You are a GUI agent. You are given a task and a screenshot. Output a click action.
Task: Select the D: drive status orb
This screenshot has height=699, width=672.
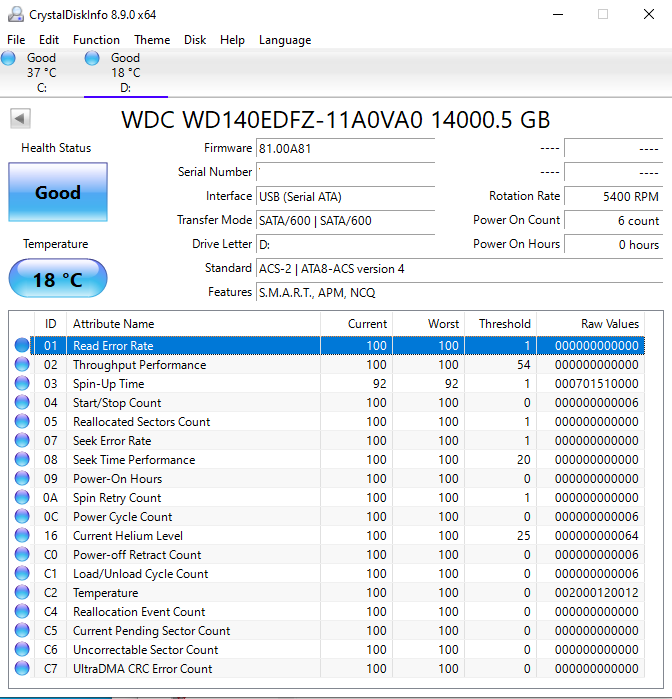click(x=92, y=59)
